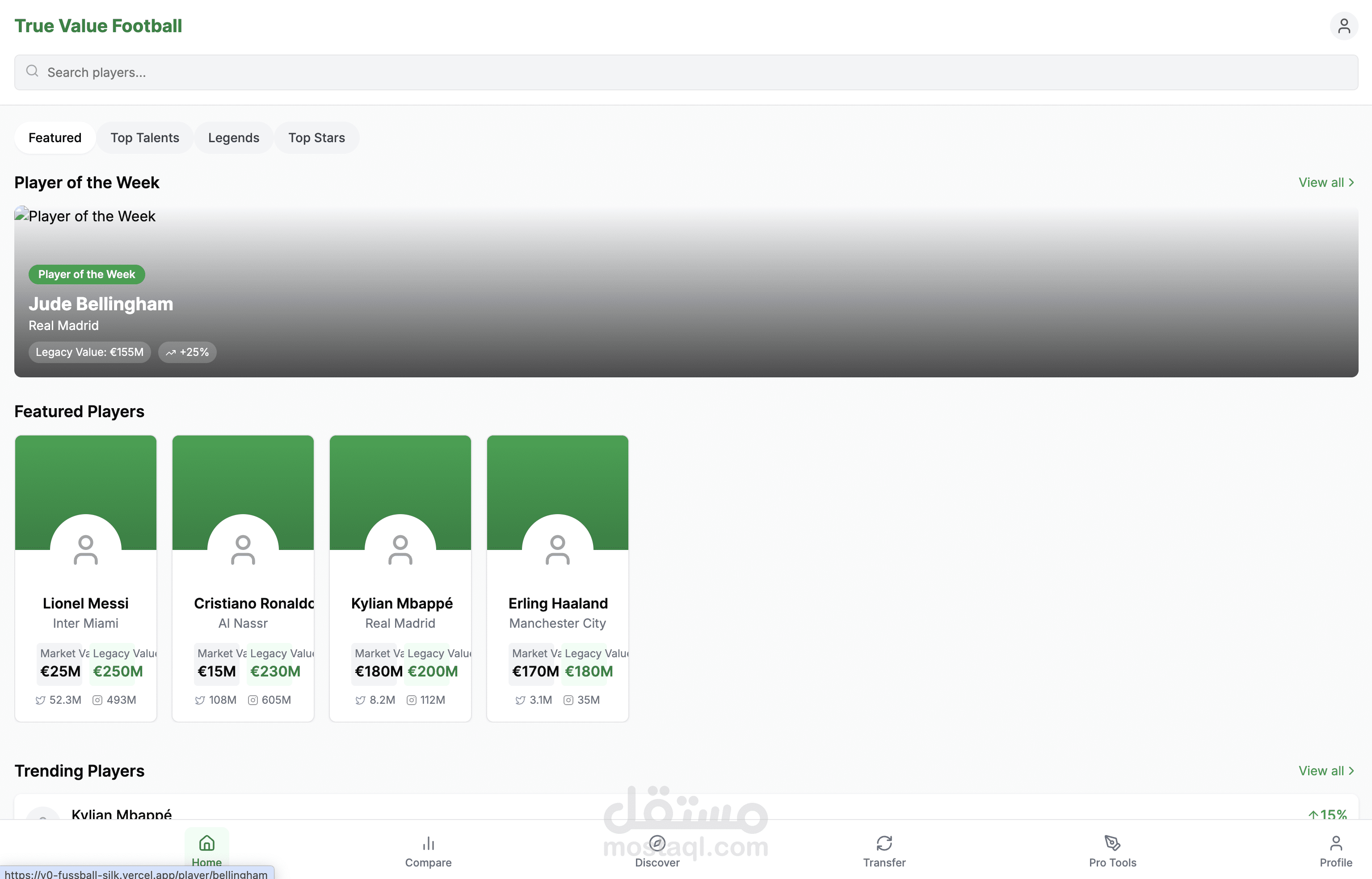Screen dimensions: 1372x879
Task: Click the +25% trend pill
Action: click(x=187, y=352)
